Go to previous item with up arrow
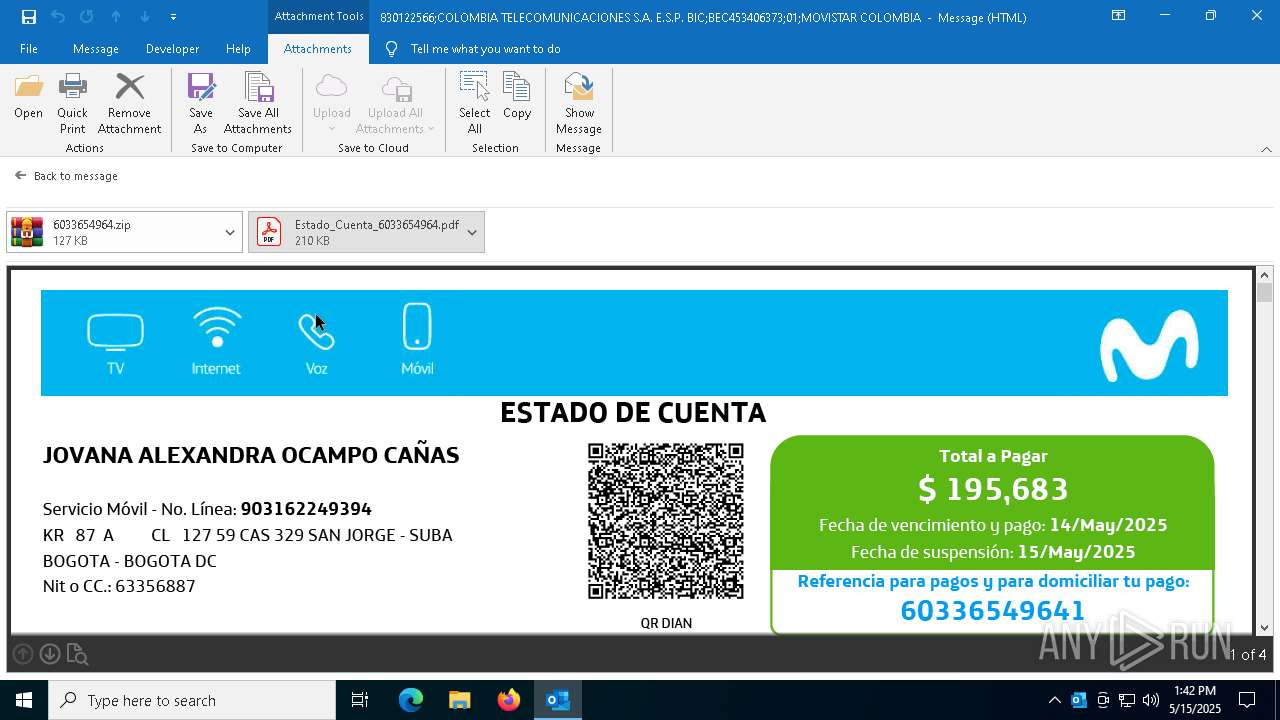Screen dimensions: 1280x720 (116, 17)
